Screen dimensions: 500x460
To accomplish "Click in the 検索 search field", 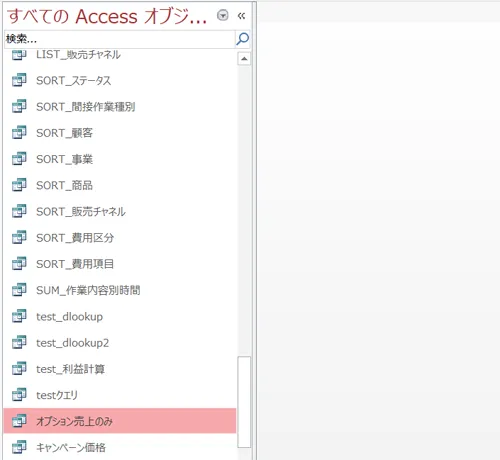I will pyautogui.click(x=120, y=39).
